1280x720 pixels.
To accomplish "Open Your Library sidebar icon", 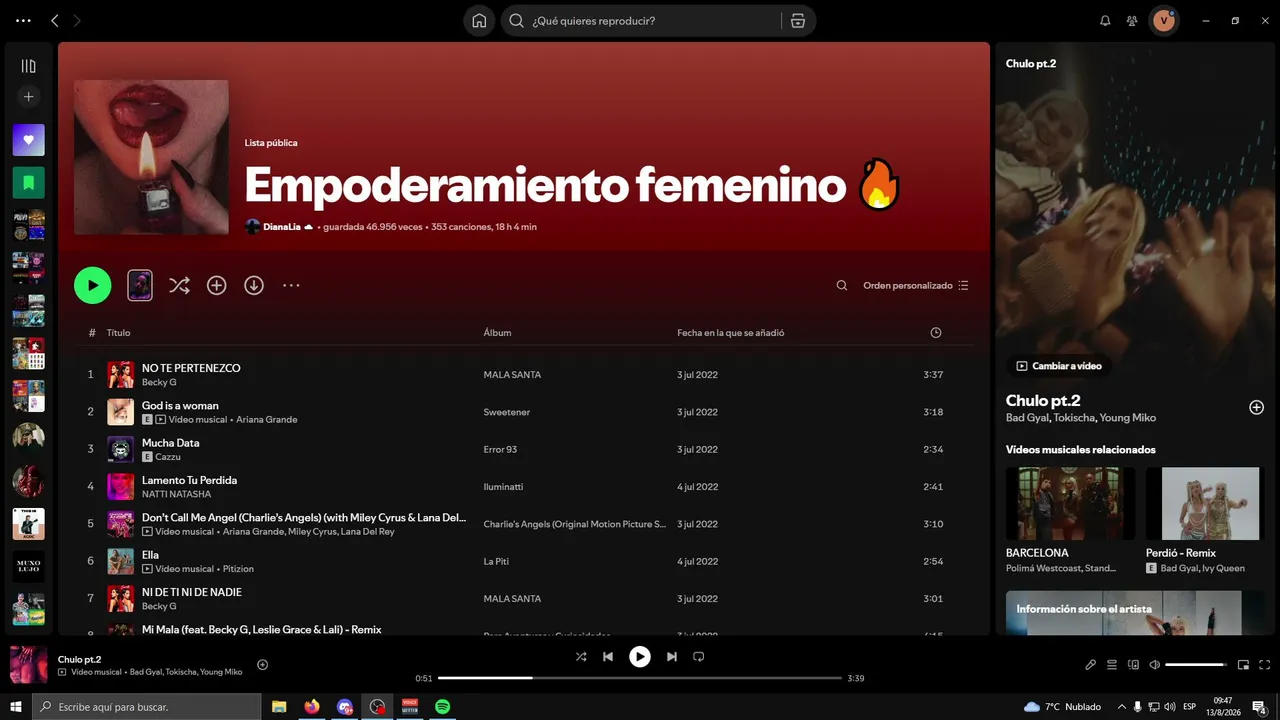I will pyautogui.click(x=28, y=66).
